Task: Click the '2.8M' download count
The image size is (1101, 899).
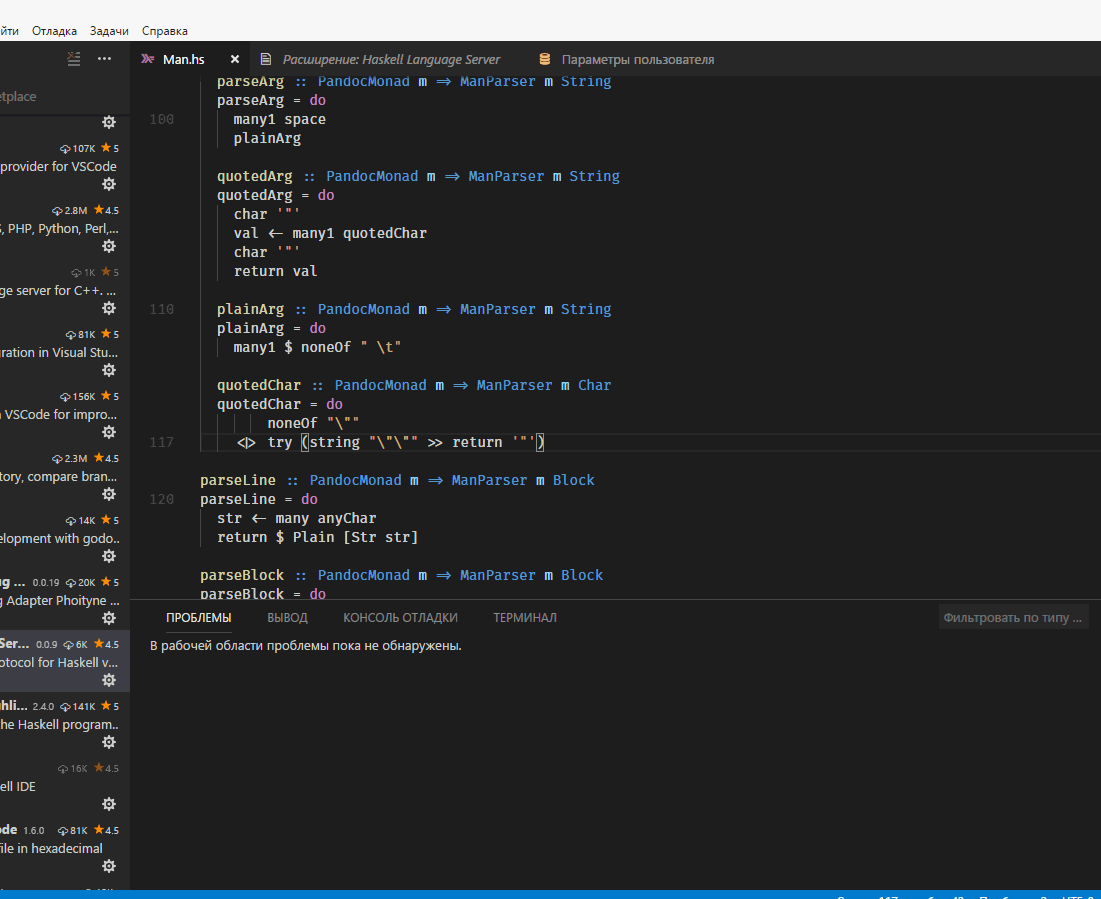Action: [x=76, y=211]
